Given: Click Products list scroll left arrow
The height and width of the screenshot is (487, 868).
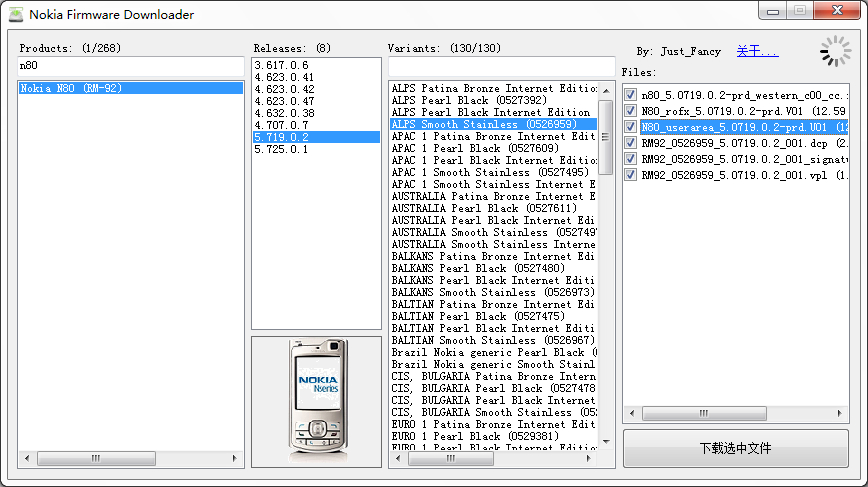Looking at the screenshot, I should tap(27, 458).
